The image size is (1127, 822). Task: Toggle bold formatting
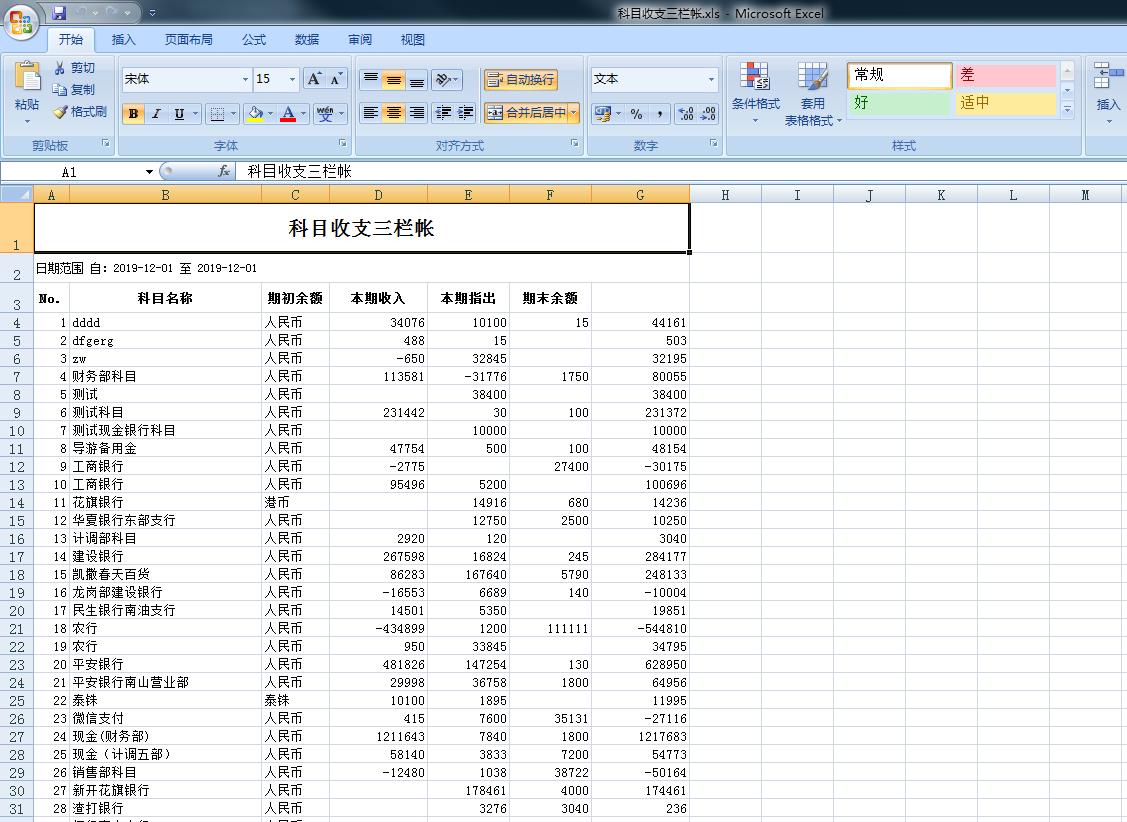pyautogui.click(x=133, y=114)
